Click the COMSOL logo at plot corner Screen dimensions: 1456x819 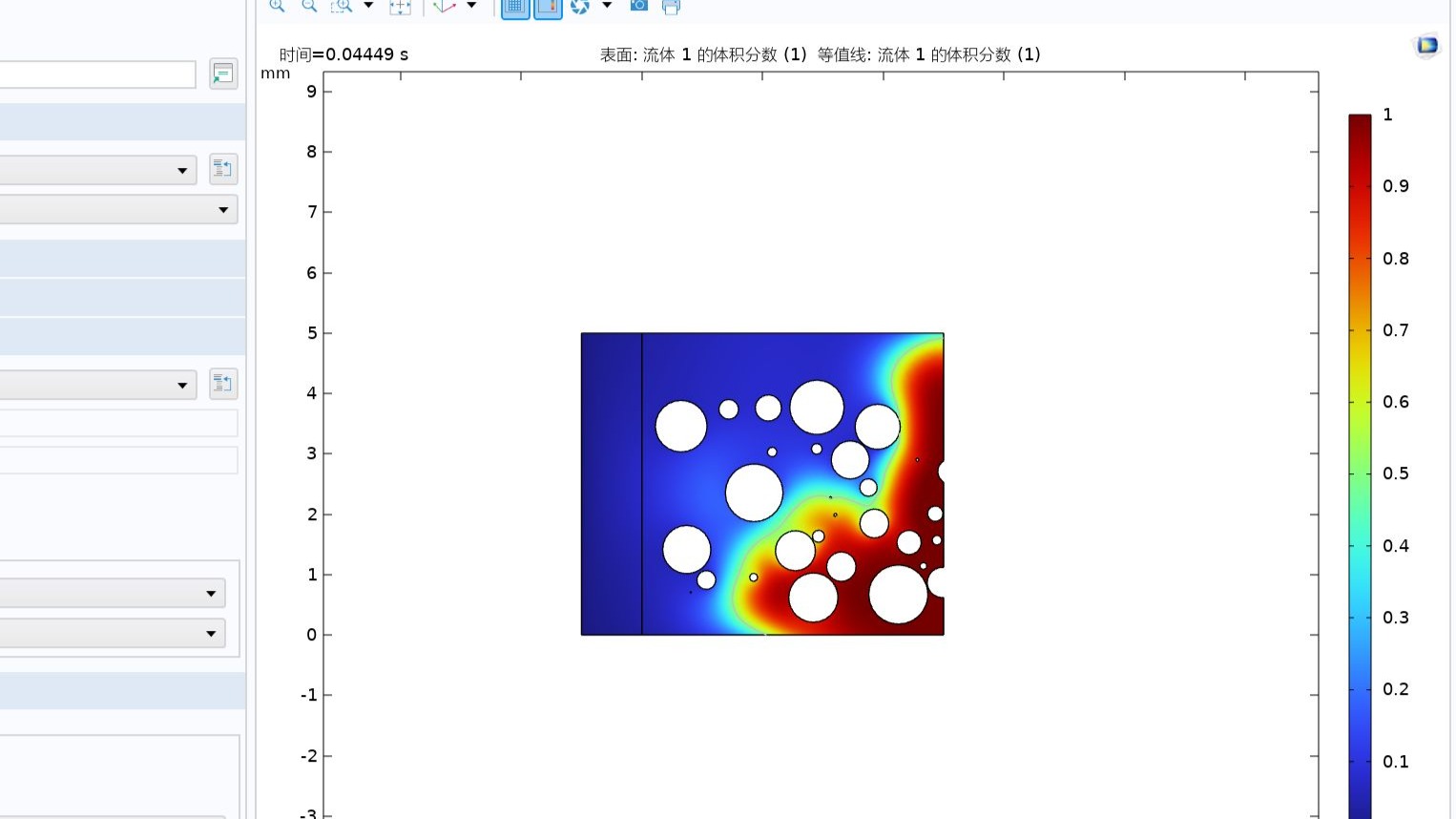point(1426,45)
